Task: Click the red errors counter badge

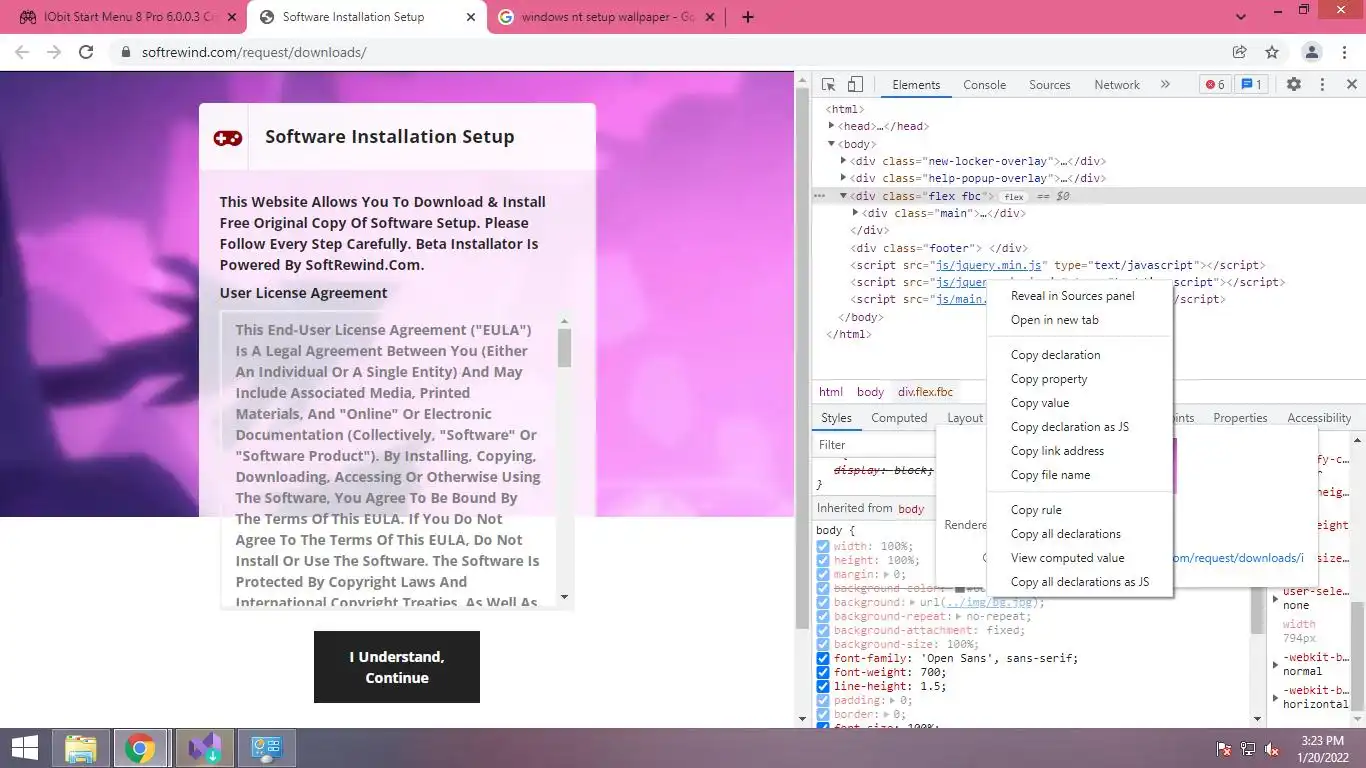Action: [1215, 85]
